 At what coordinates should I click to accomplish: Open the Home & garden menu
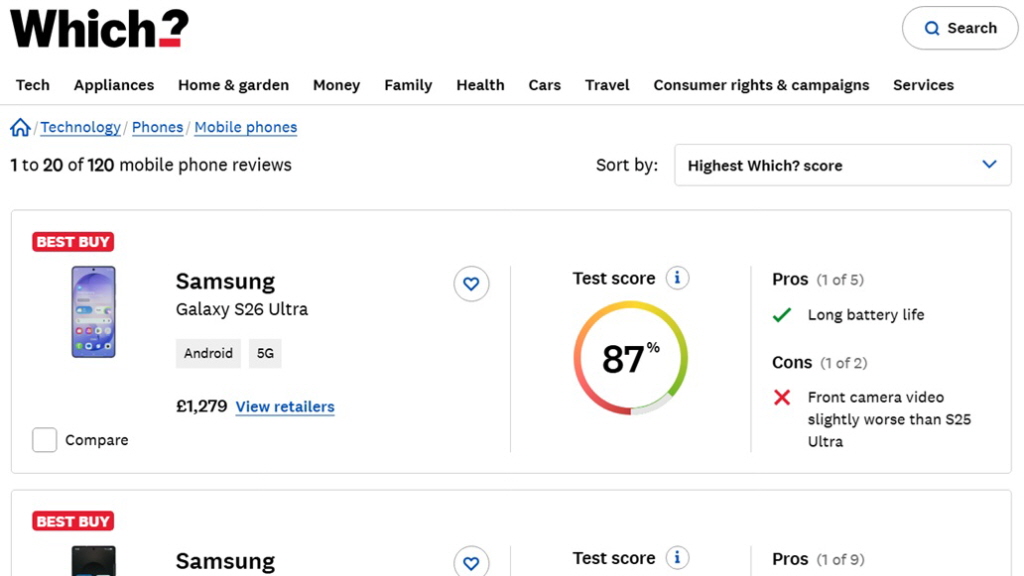[x=233, y=85]
